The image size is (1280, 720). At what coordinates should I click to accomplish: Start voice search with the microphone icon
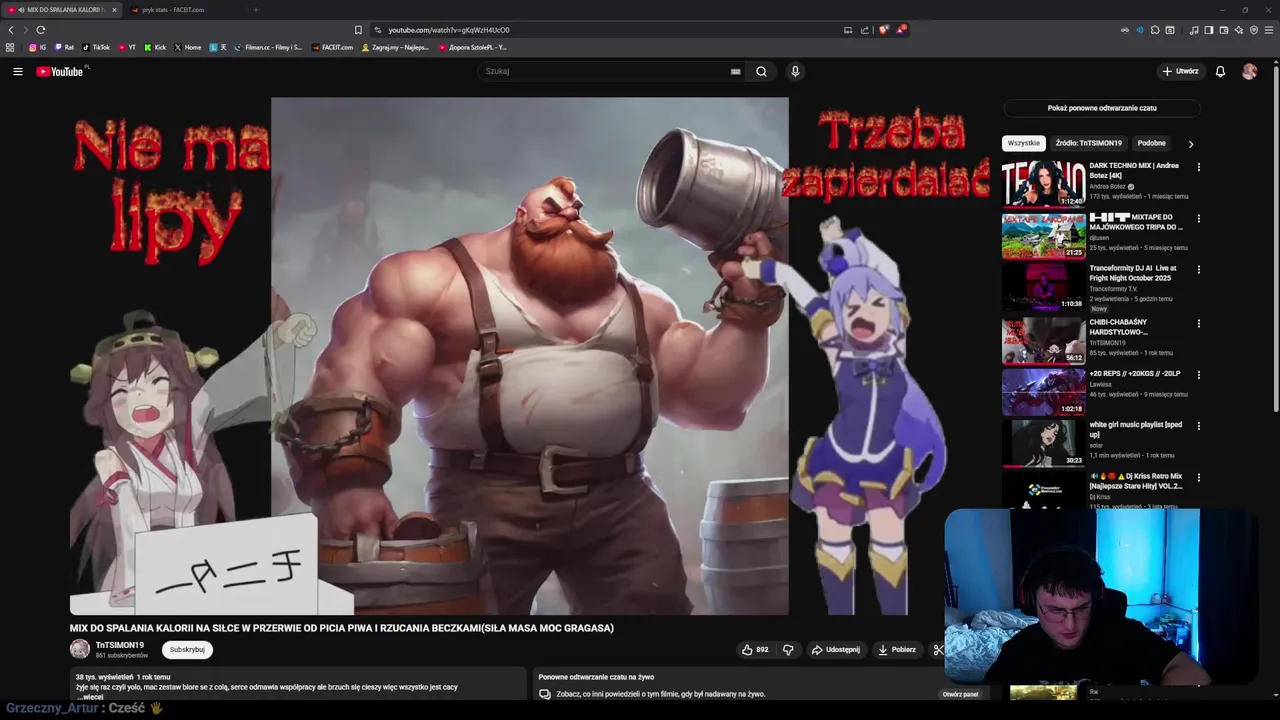pos(795,71)
